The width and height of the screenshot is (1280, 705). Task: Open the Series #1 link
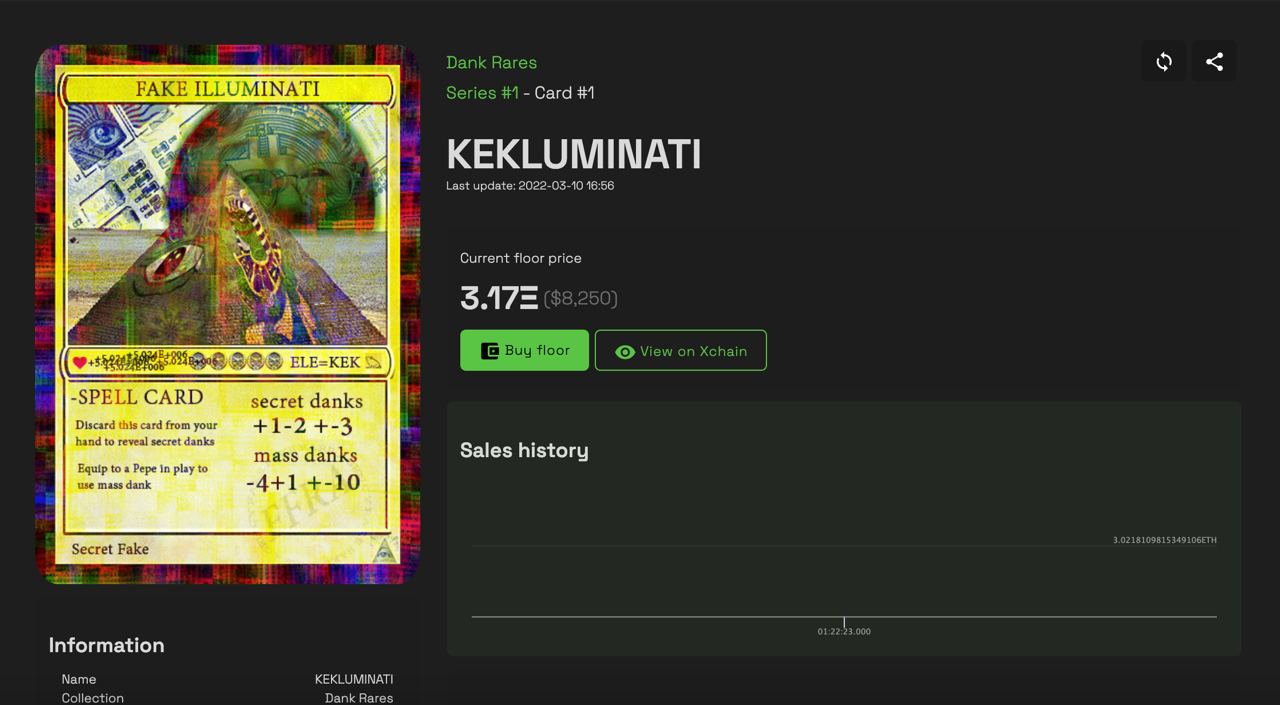[x=482, y=92]
